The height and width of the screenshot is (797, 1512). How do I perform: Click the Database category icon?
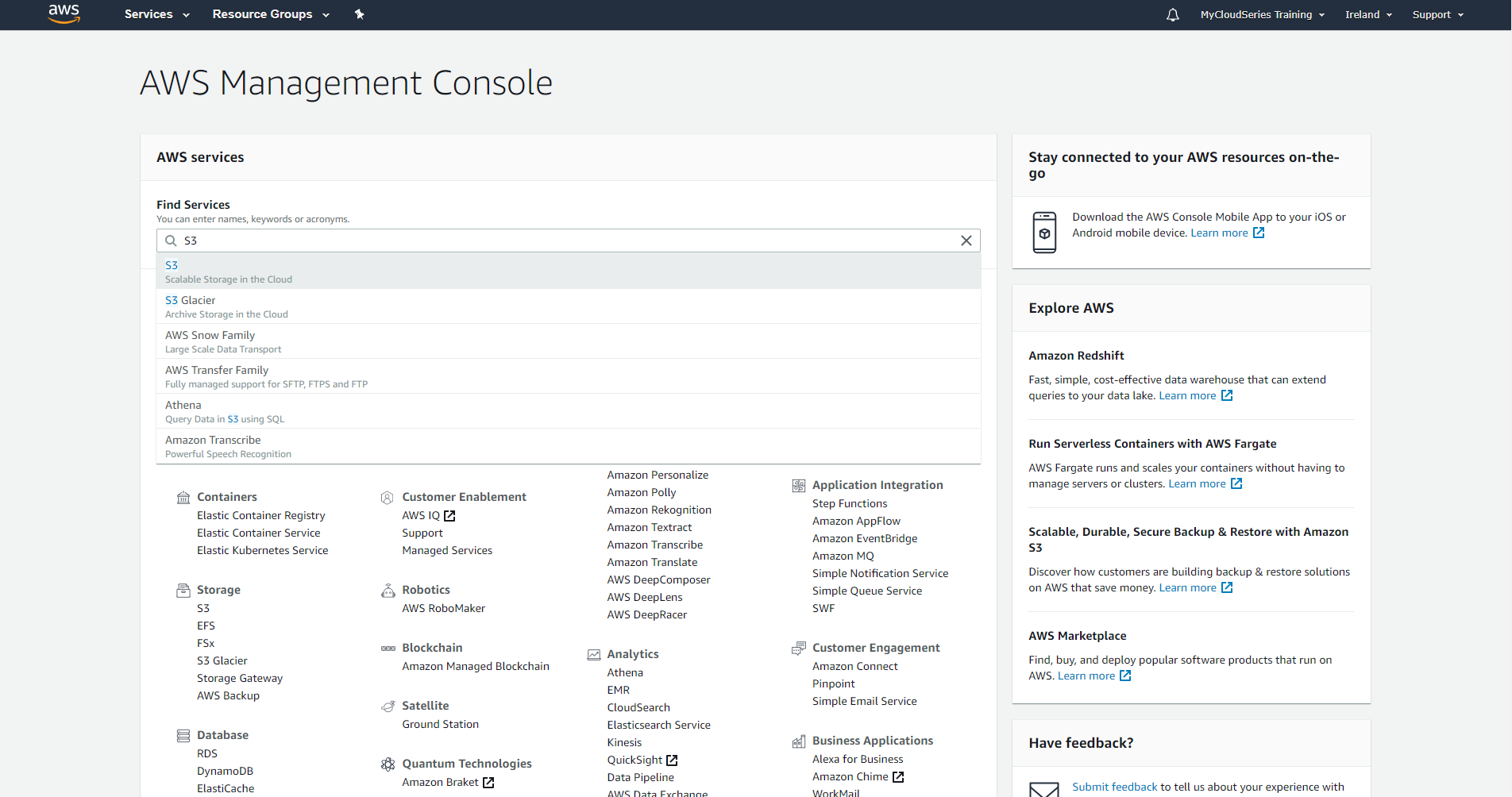(x=182, y=735)
